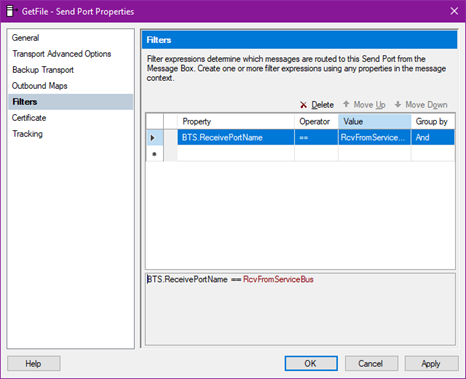466x379 pixels.
Task: Select the BTS.ReceivePortName property cell
Action: click(236, 137)
